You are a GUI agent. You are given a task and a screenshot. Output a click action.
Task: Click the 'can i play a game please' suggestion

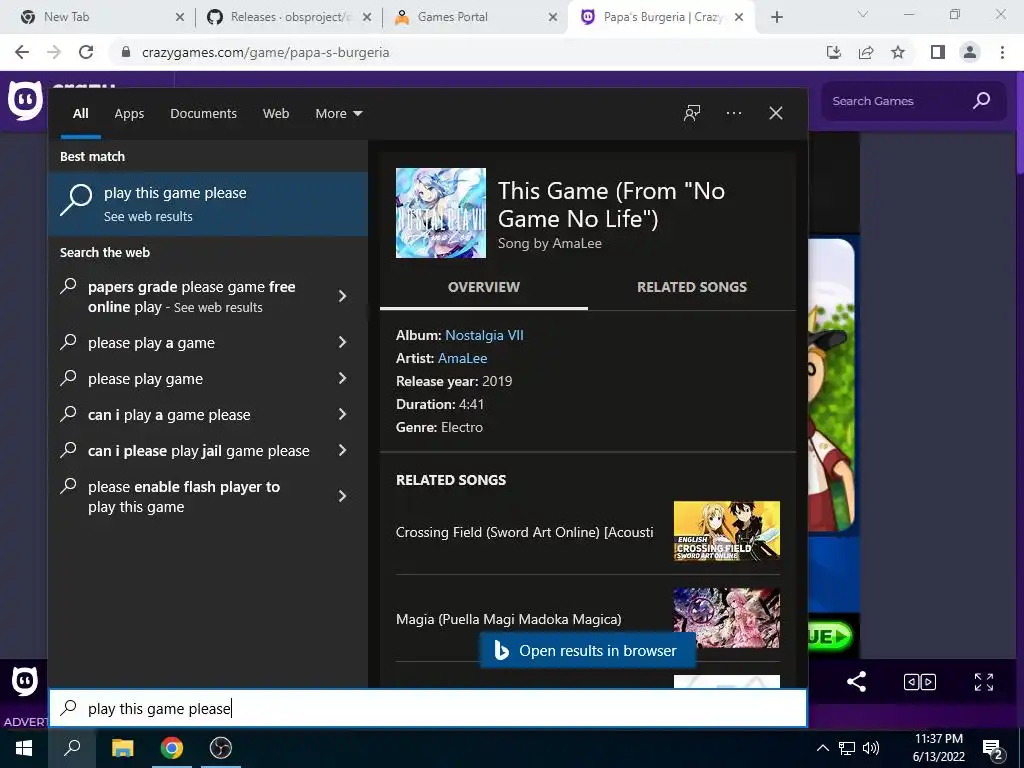(x=208, y=414)
